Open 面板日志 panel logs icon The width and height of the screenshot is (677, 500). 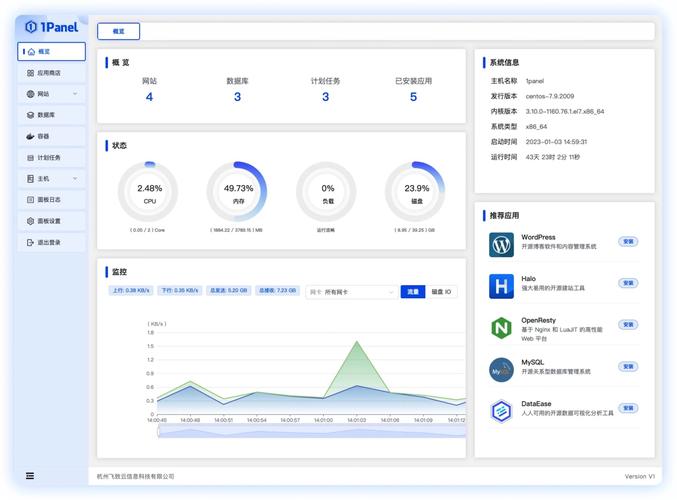[x=30, y=200]
